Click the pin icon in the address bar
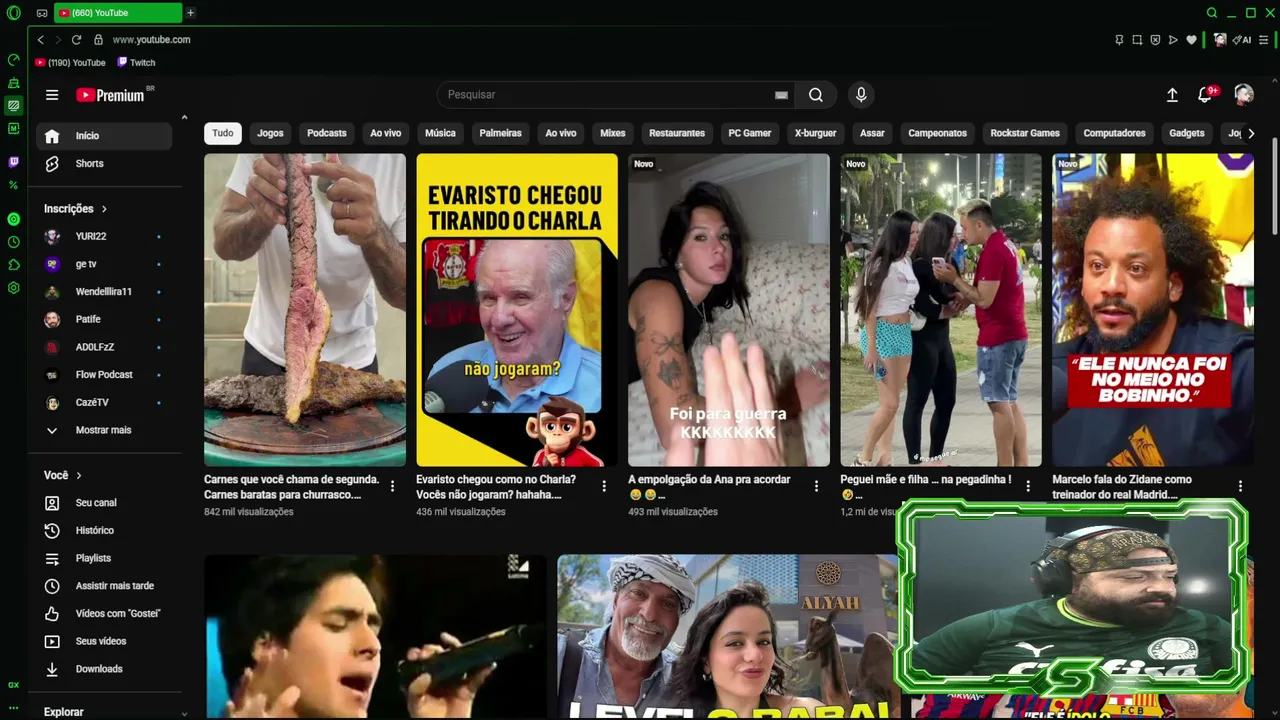Image resolution: width=1280 pixels, height=720 pixels. point(1119,40)
